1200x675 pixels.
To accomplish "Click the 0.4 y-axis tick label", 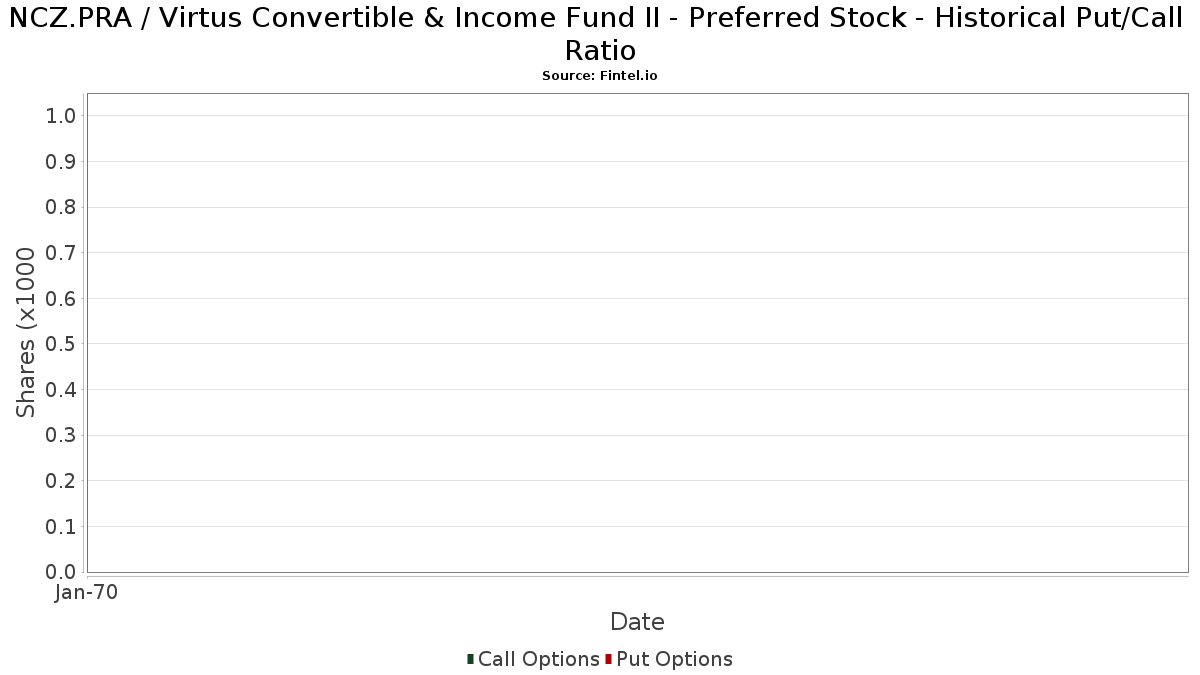I will pos(61,390).
